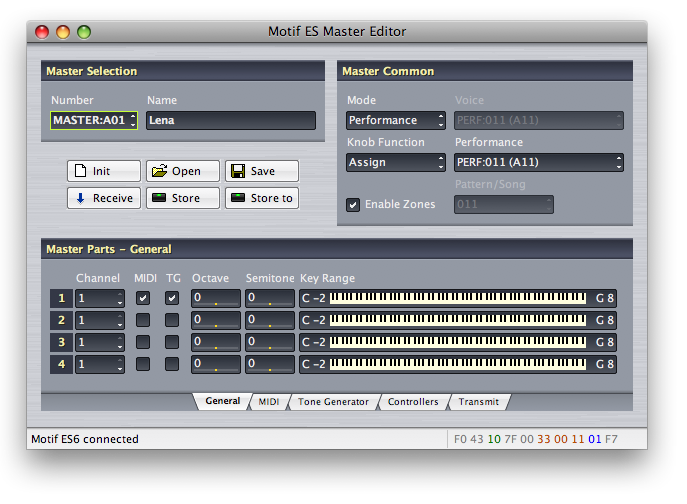Click the Open button with folder icon

[182, 171]
